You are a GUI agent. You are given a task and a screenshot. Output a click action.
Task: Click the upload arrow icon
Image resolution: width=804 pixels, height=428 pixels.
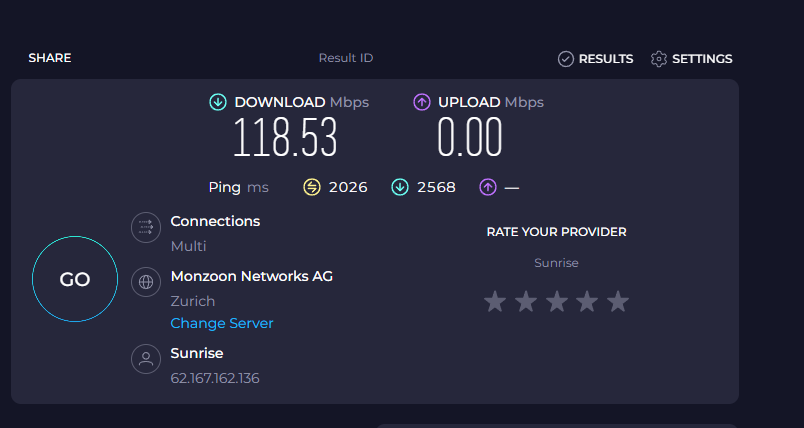[422, 102]
